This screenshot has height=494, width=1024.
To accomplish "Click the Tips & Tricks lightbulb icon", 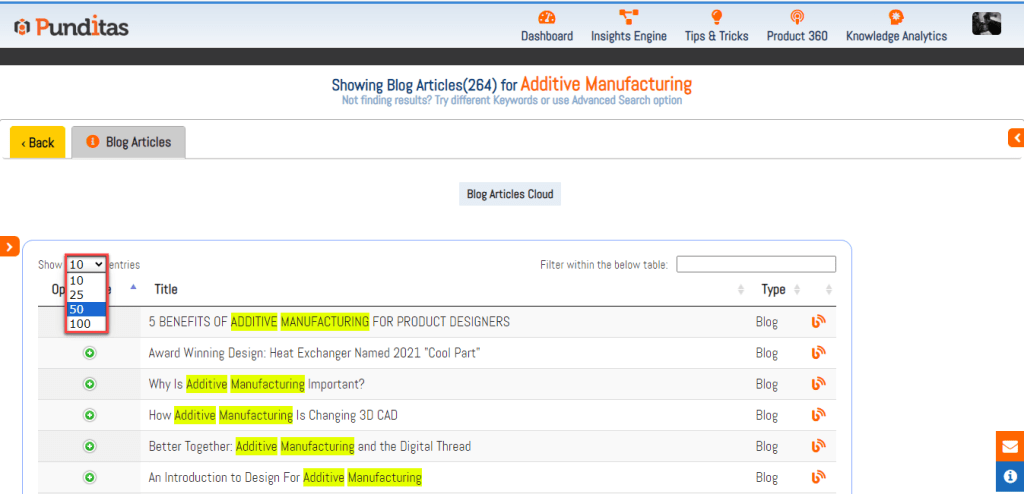I will point(716,17).
